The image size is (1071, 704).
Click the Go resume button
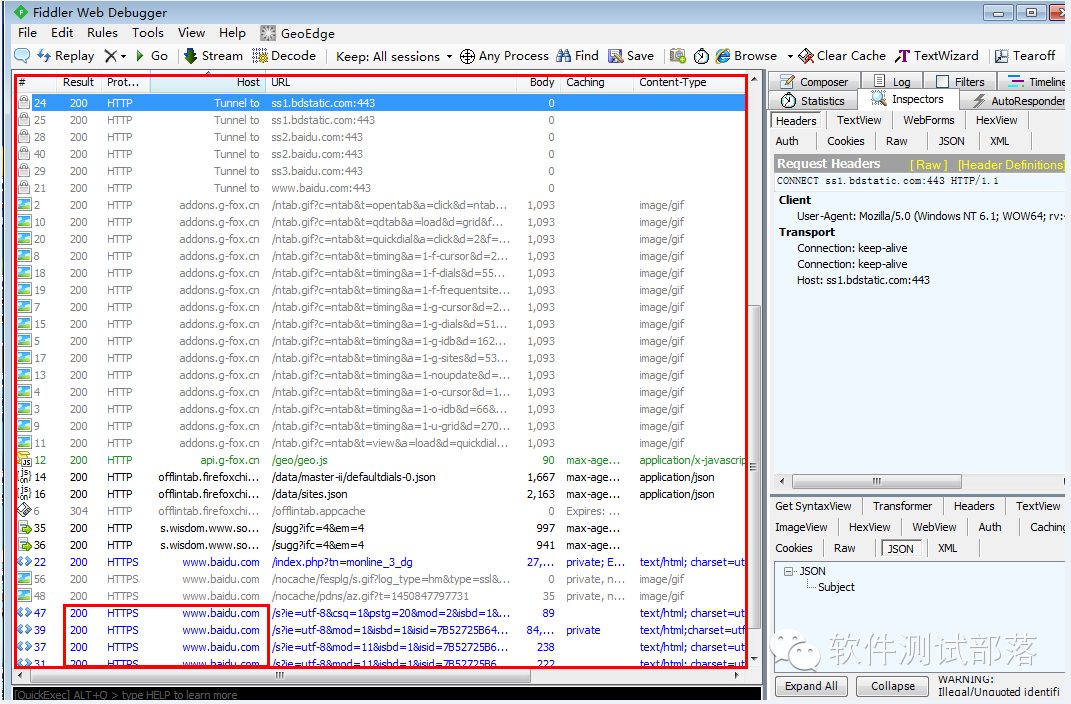click(x=152, y=56)
